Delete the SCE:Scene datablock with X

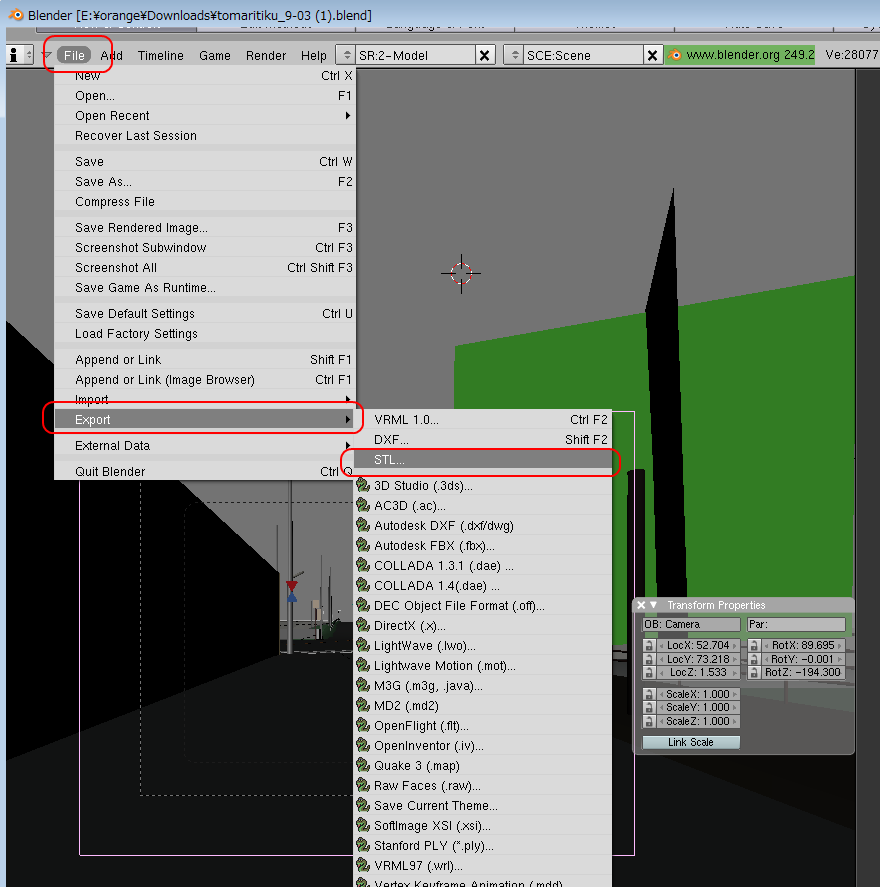tap(652, 55)
